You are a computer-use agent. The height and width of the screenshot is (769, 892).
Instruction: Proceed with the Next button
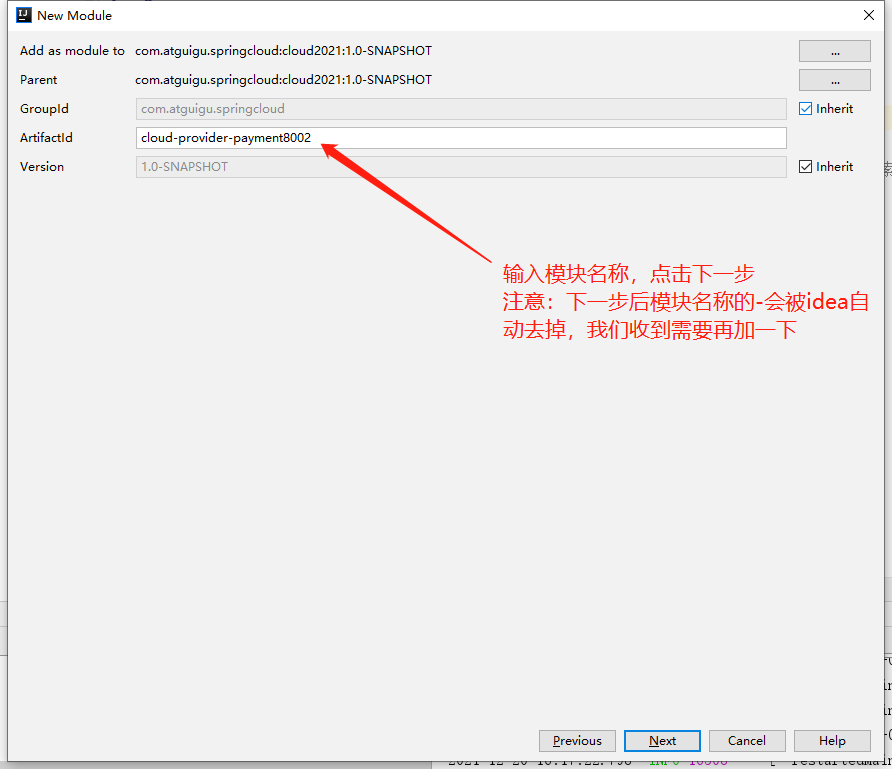(x=662, y=741)
